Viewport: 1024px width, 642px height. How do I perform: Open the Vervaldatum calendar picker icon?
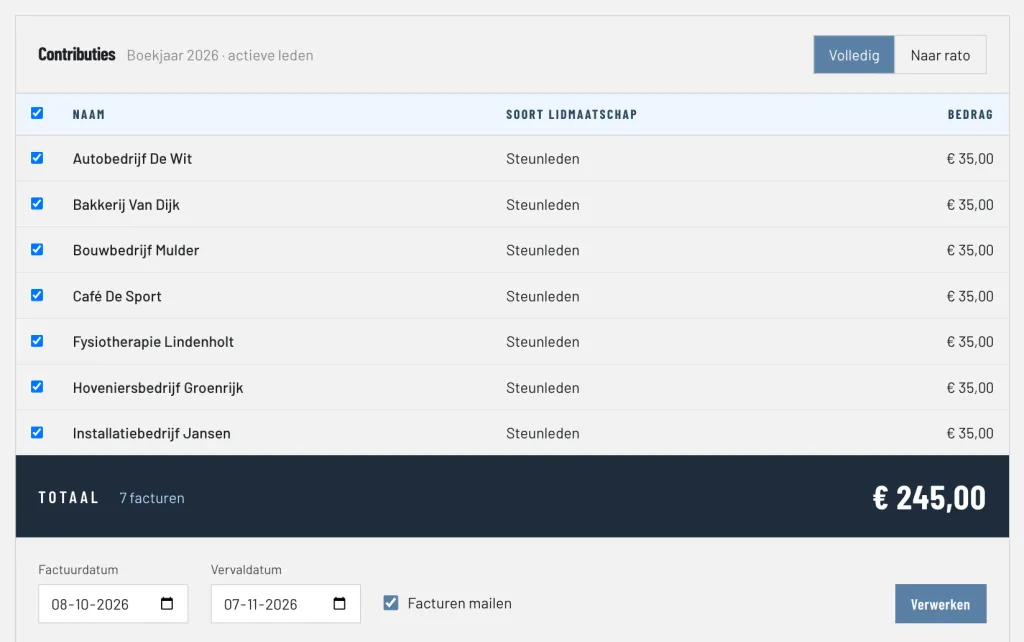point(339,603)
